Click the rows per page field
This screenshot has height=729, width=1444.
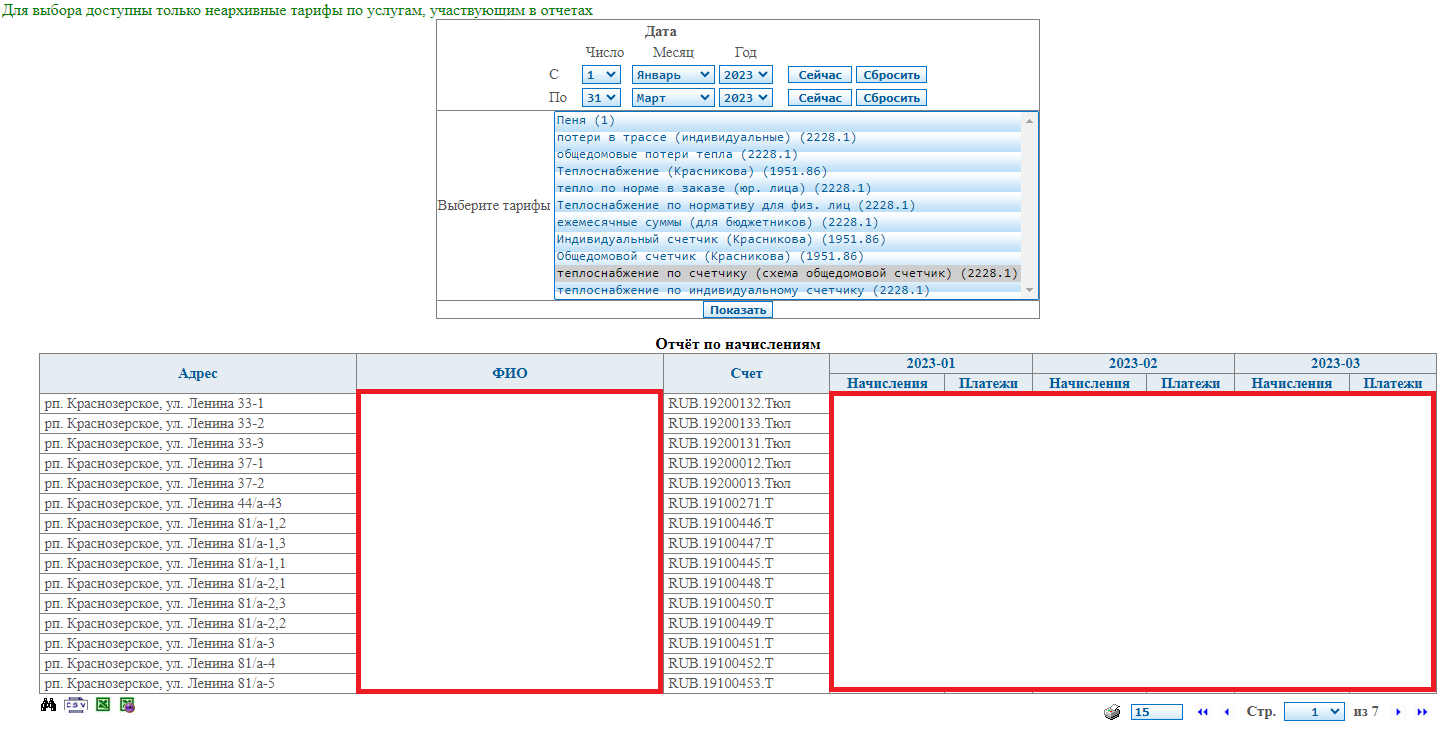(x=1156, y=712)
